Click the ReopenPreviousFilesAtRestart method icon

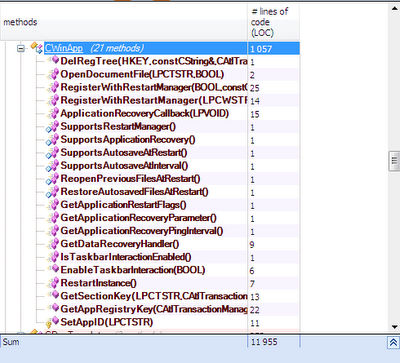[x=52, y=179]
